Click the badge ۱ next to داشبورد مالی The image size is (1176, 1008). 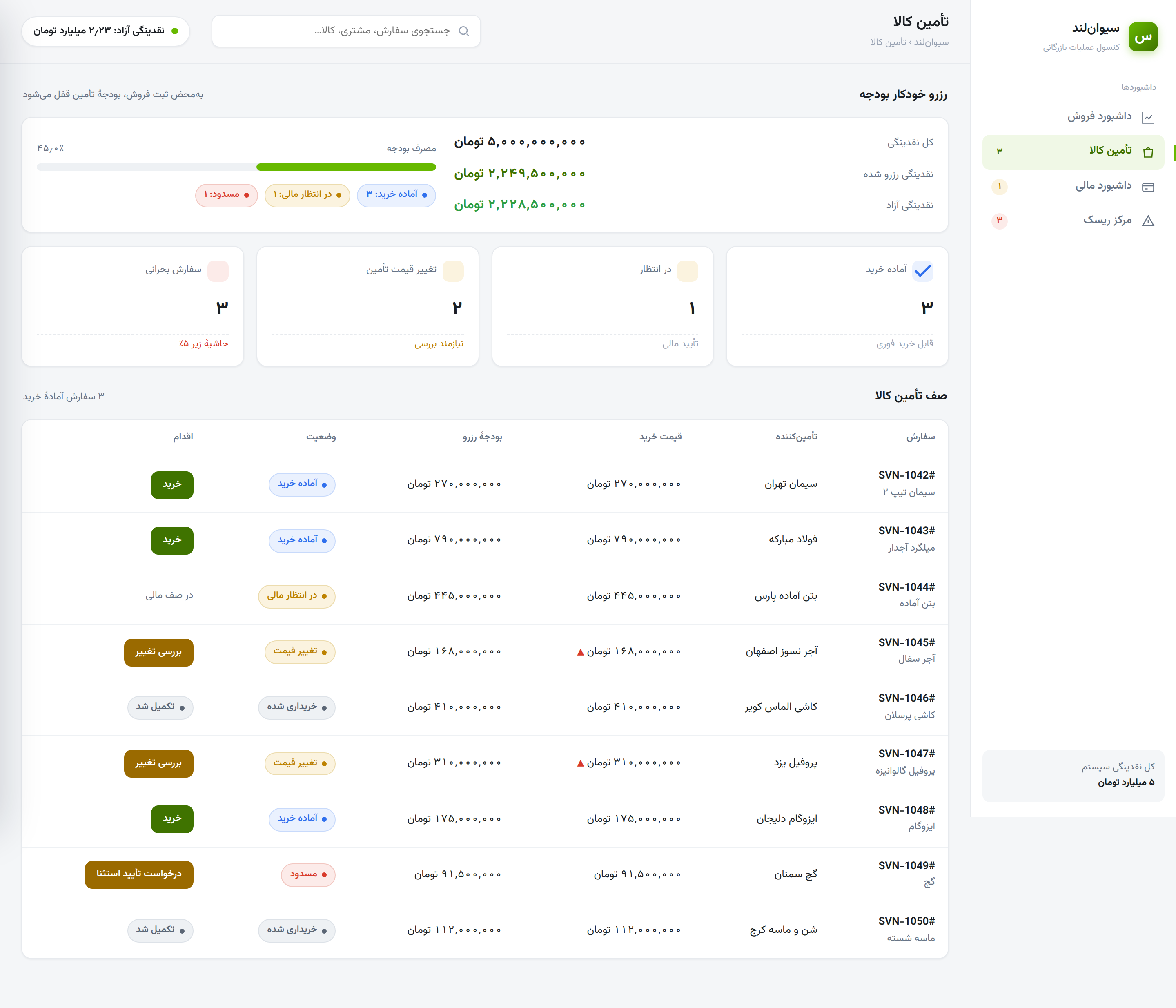point(1000,186)
